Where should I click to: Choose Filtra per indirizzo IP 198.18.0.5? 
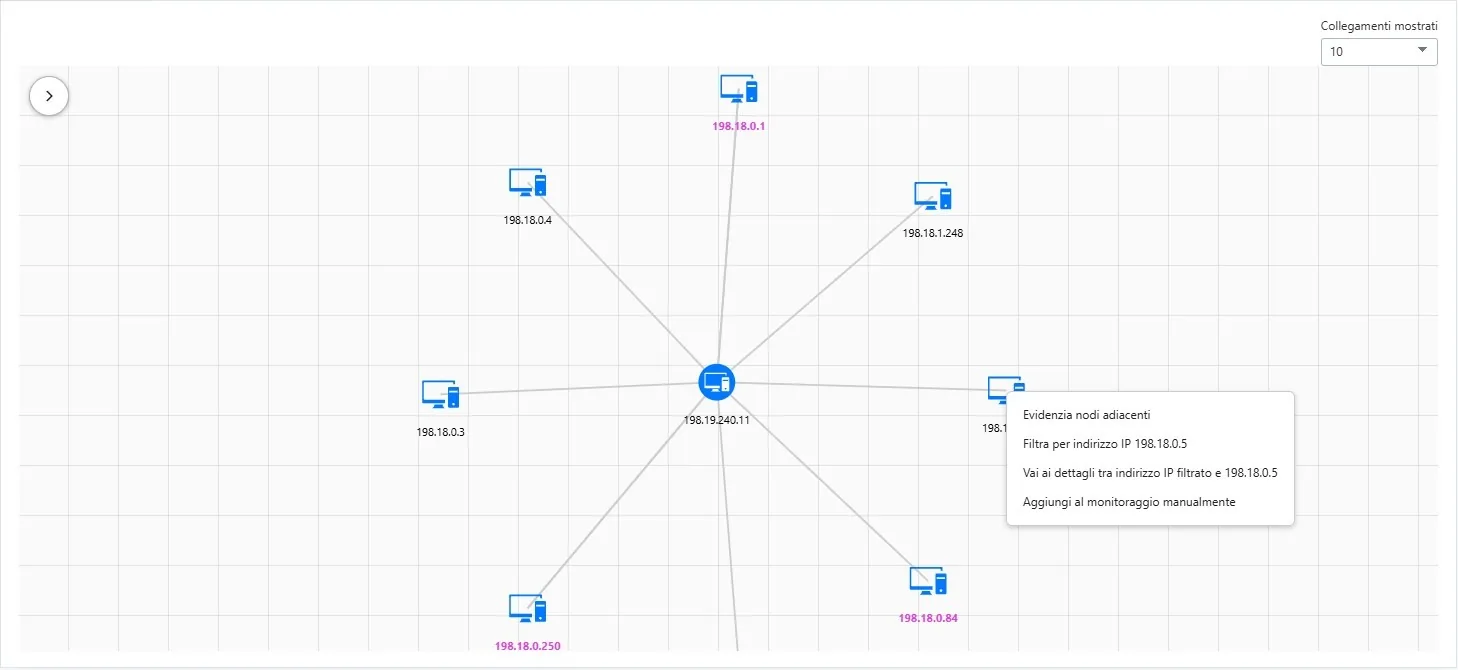coord(1150,444)
